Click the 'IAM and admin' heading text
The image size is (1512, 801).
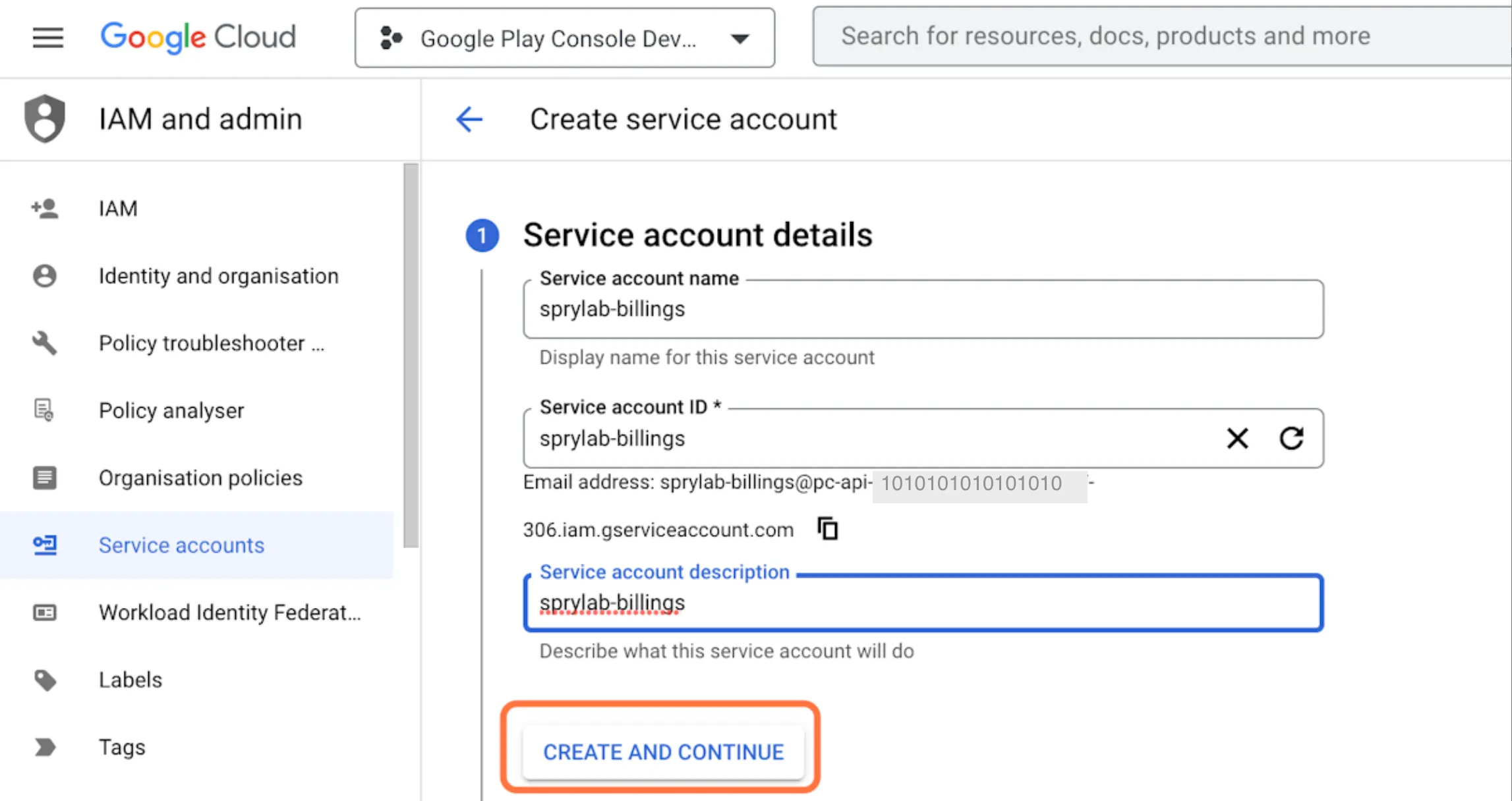[x=200, y=119]
